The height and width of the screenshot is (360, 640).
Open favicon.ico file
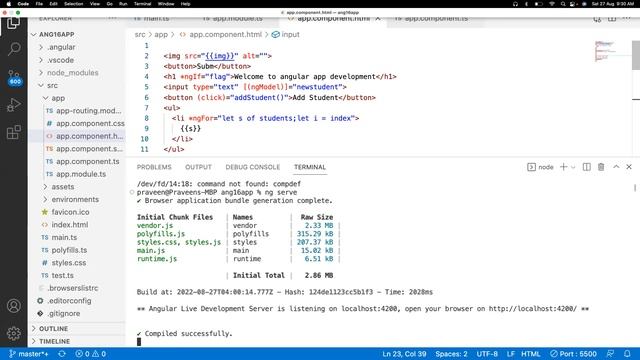coord(78,212)
